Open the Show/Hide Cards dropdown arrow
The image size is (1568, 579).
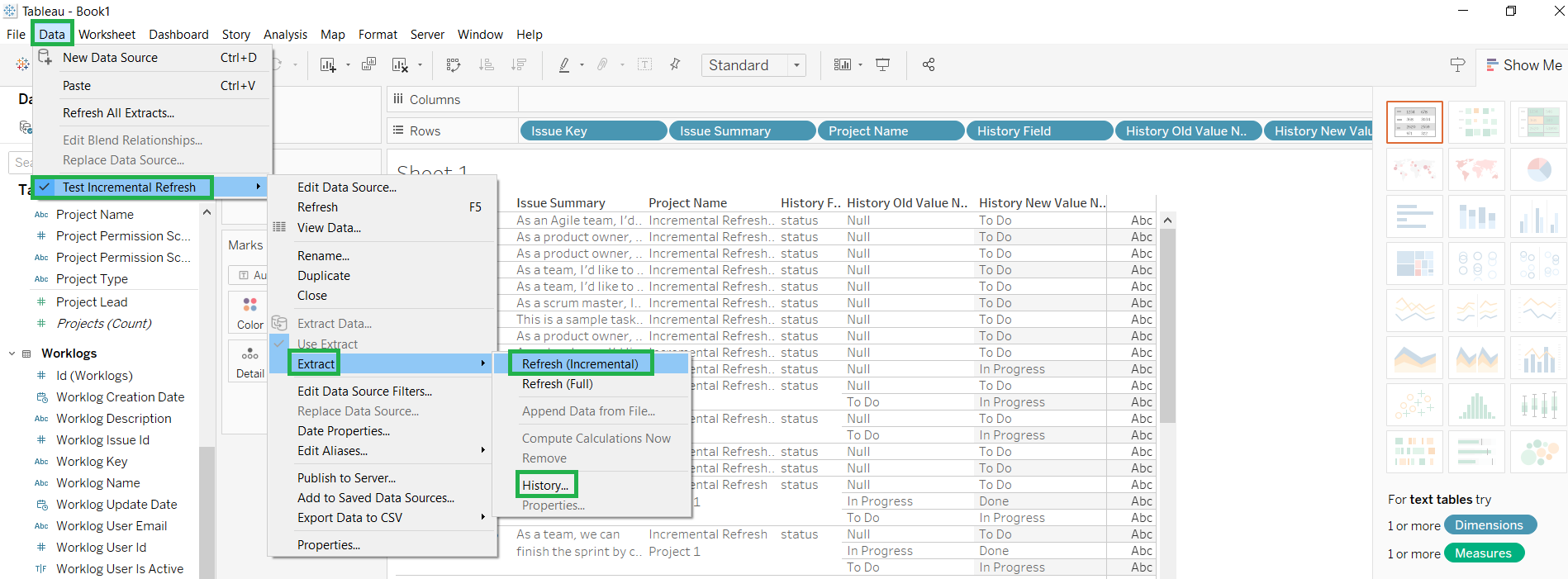[x=860, y=64]
